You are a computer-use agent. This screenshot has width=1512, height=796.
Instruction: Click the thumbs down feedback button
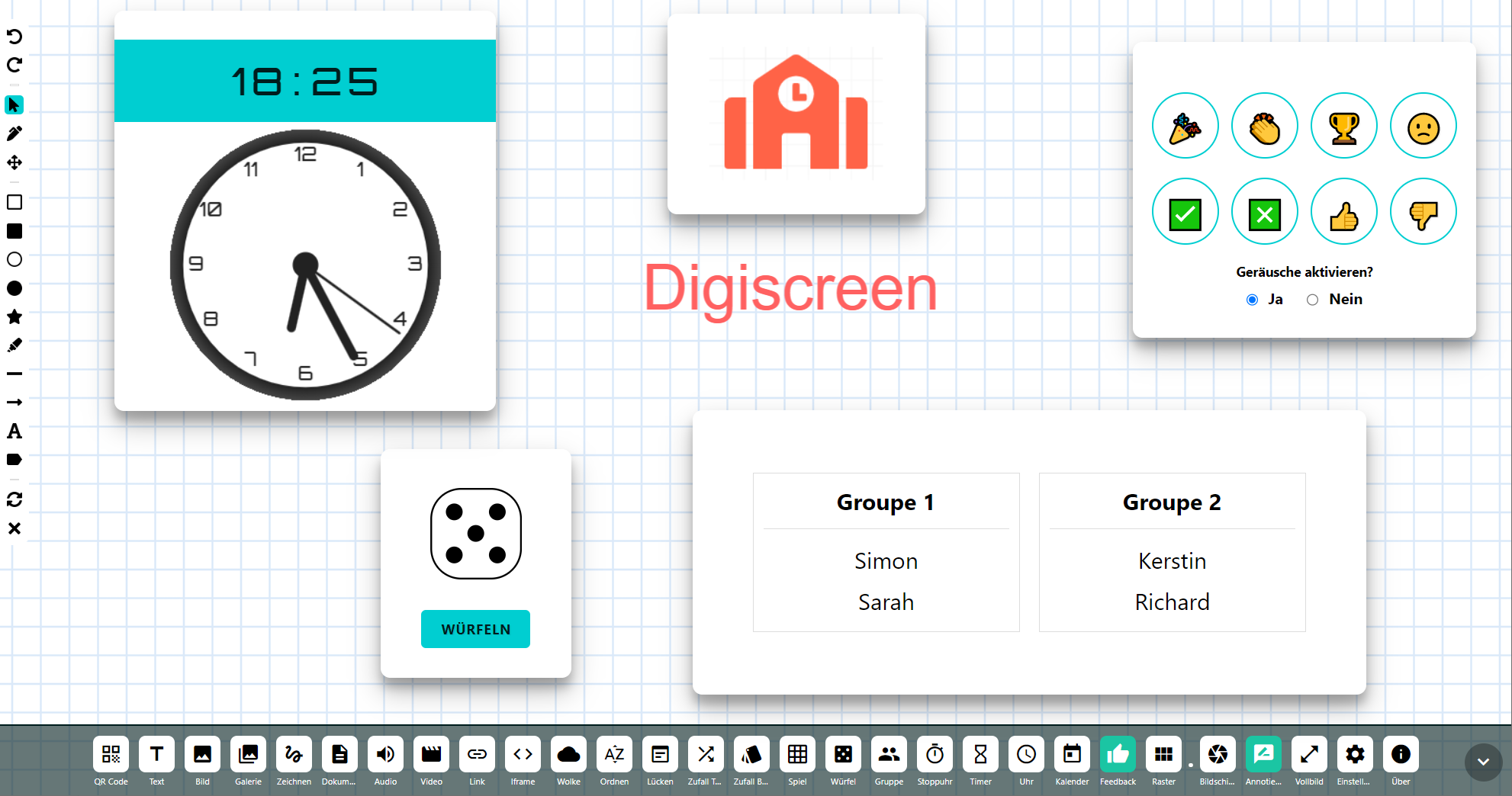1423,211
